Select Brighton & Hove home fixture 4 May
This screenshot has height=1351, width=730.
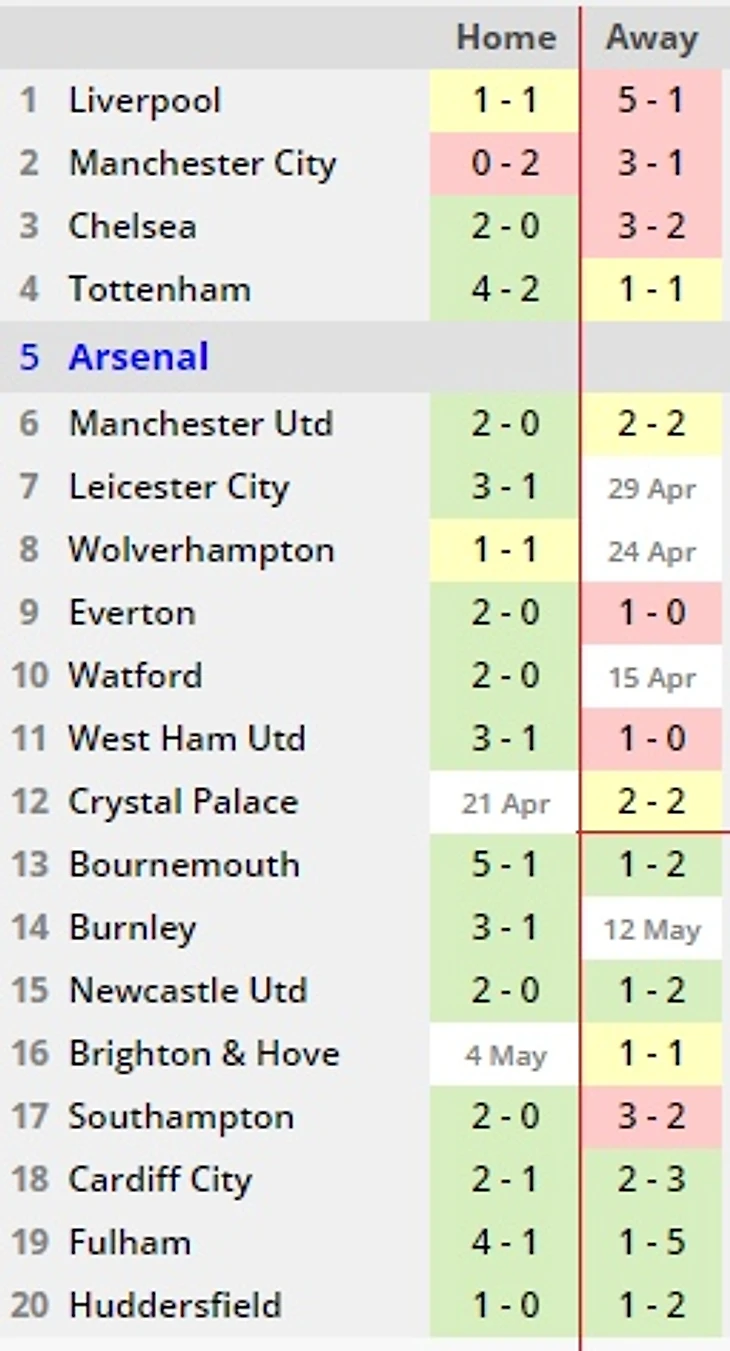[505, 1056]
